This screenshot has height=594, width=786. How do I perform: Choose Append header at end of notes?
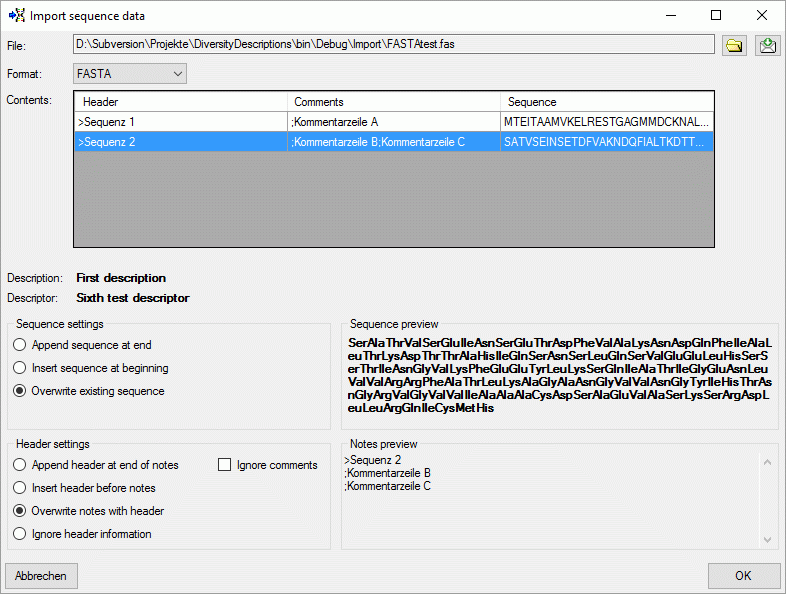pos(96,465)
